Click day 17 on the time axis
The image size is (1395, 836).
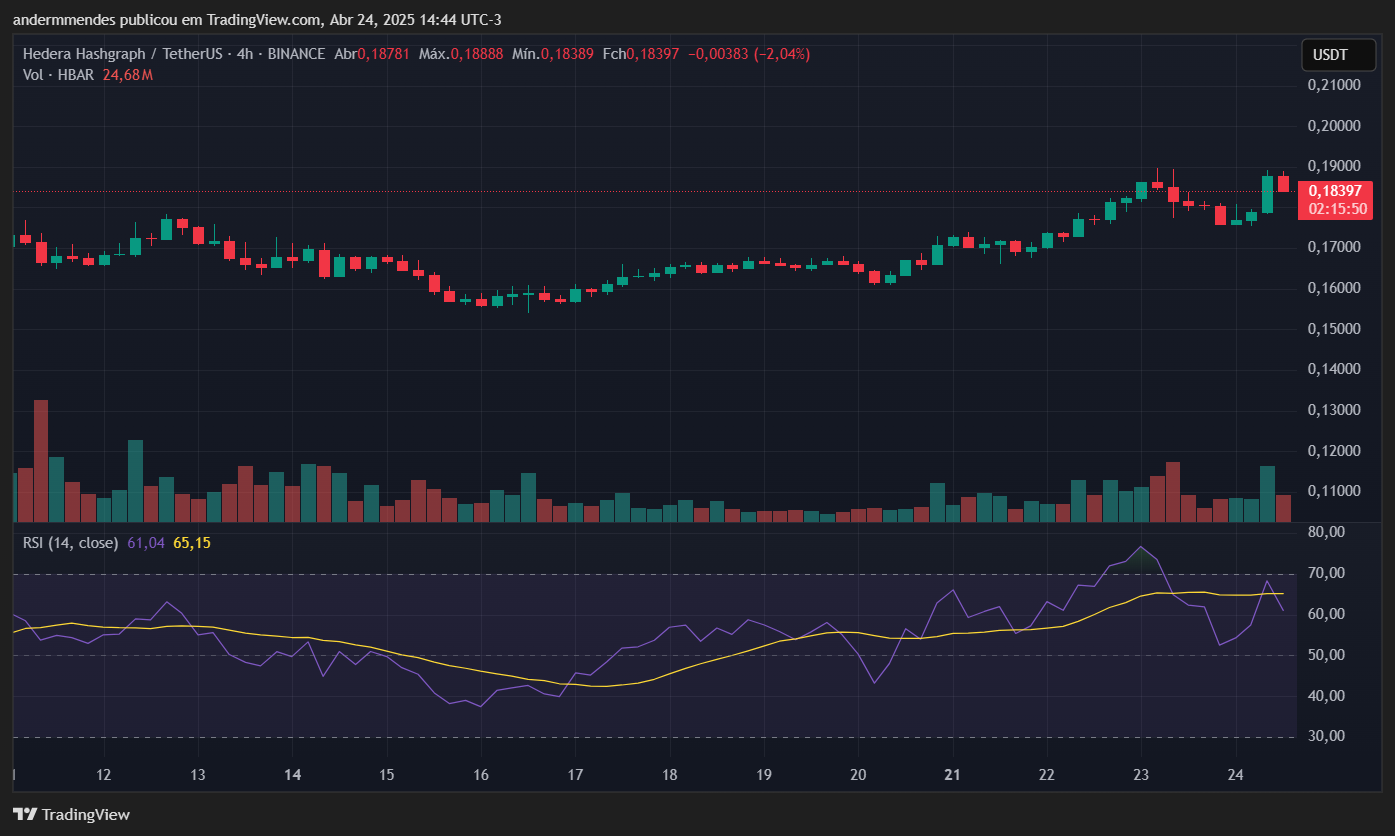(575, 775)
